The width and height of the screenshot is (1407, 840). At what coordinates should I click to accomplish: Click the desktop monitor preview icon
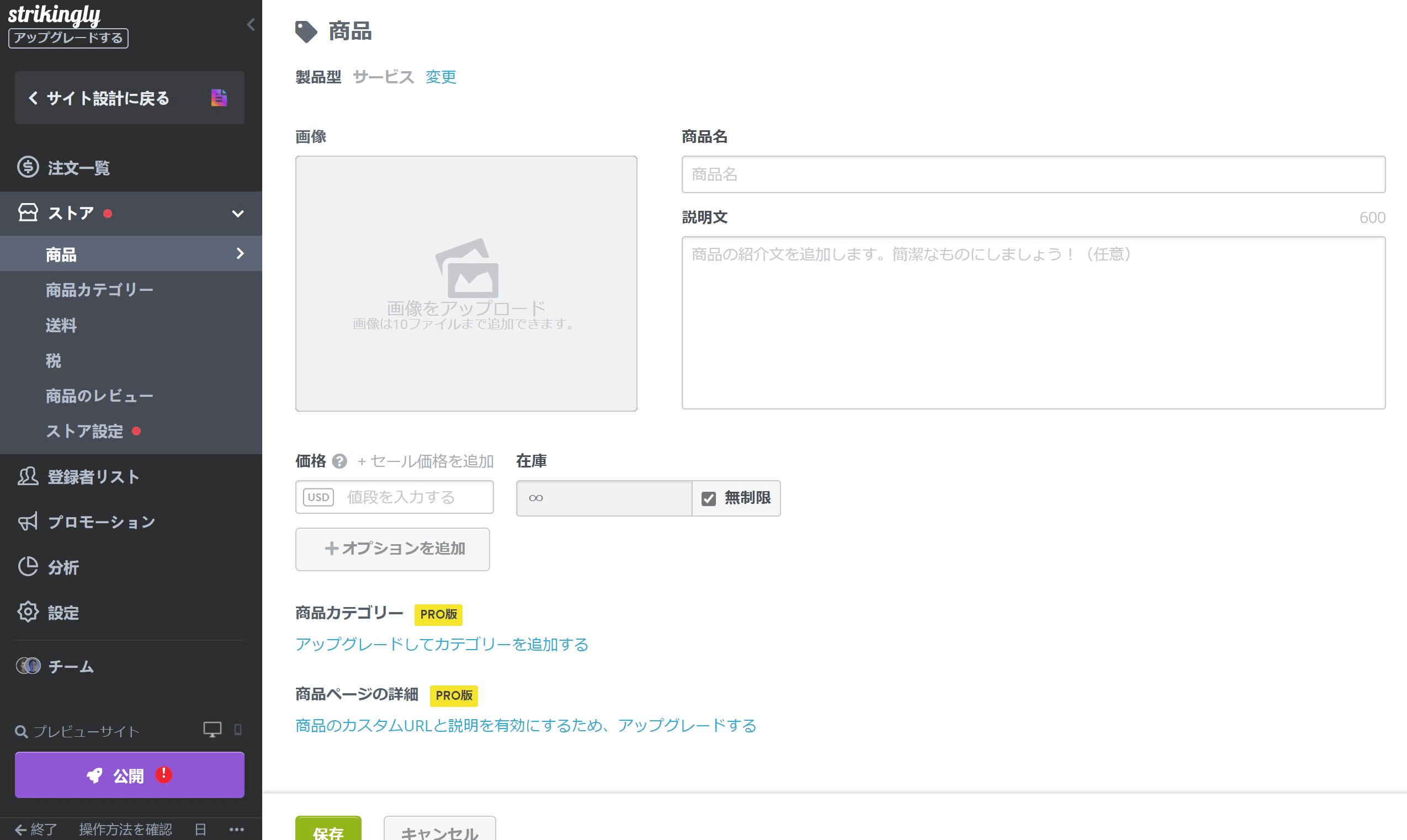(213, 730)
